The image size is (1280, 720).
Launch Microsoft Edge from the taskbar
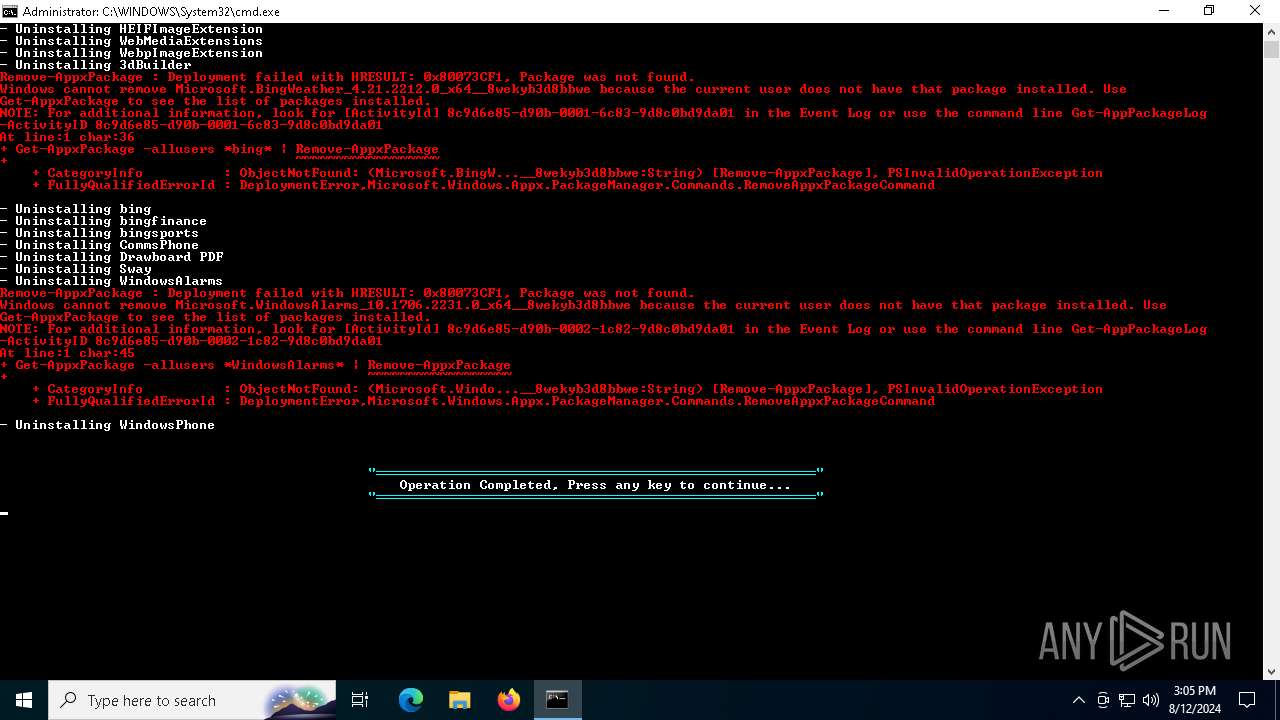click(x=411, y=700)
